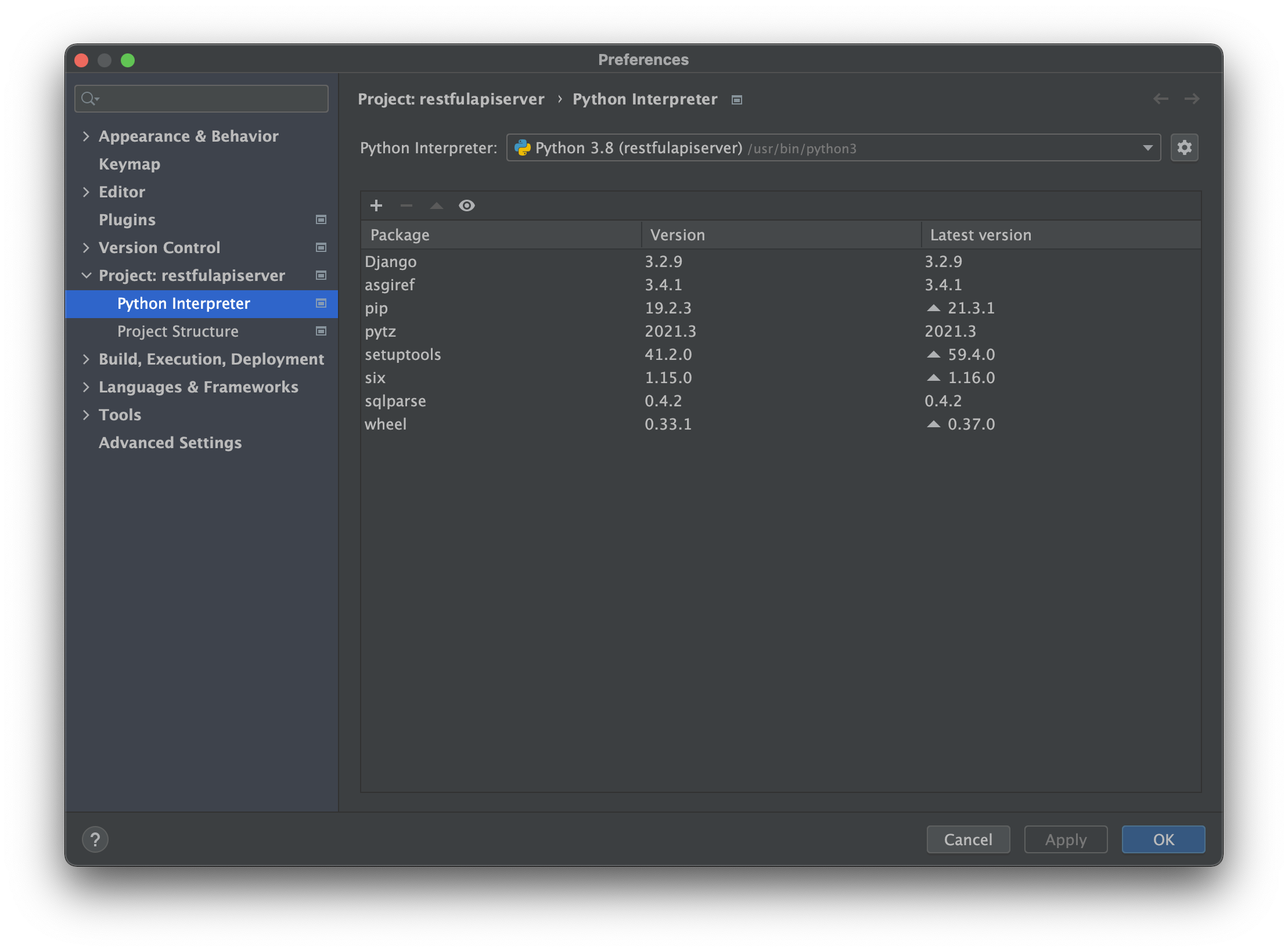Click the back navigation arrow
This screenshot has height=952, width=1288.
(x=1160, y=99)
